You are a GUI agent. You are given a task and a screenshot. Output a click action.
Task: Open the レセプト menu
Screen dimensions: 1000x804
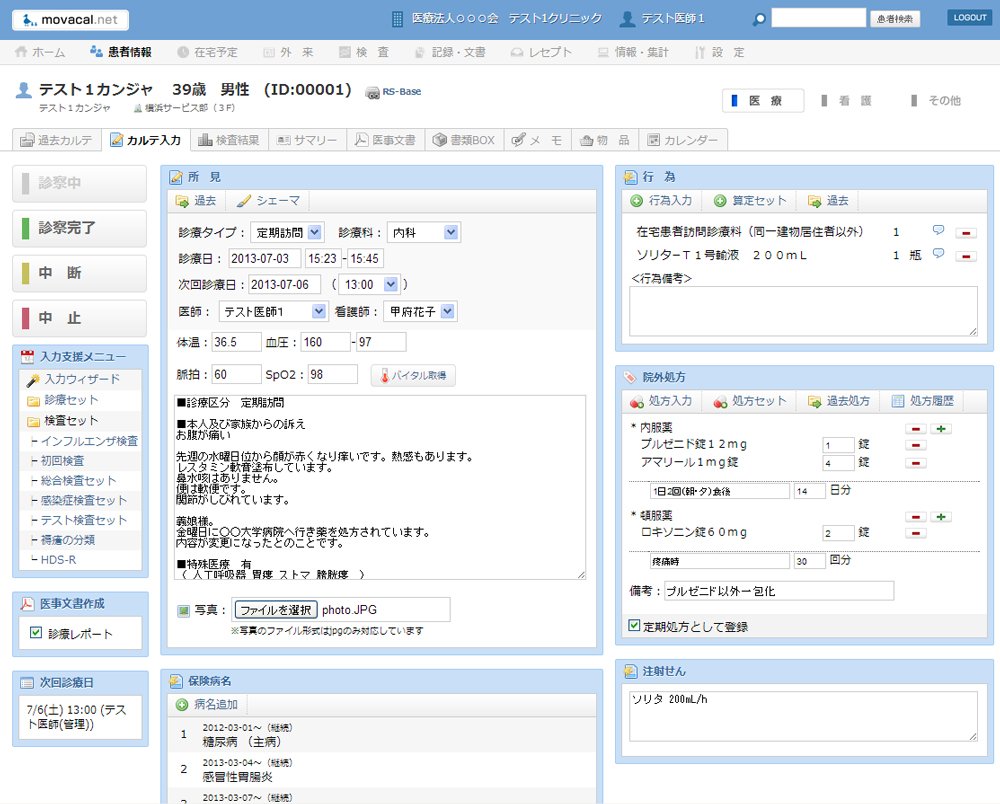tap(541, 52)
